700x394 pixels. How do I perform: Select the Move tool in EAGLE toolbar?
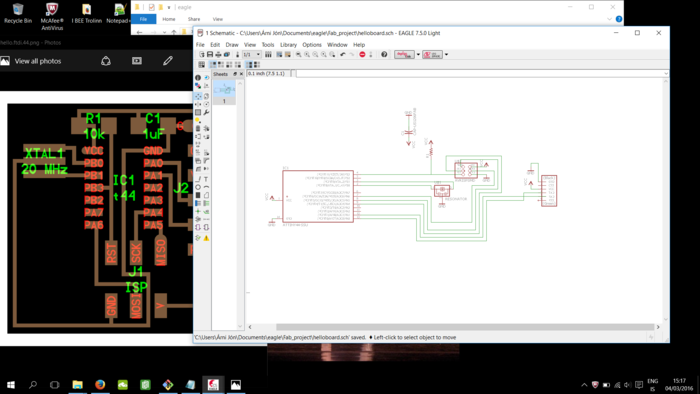point(198,96)
